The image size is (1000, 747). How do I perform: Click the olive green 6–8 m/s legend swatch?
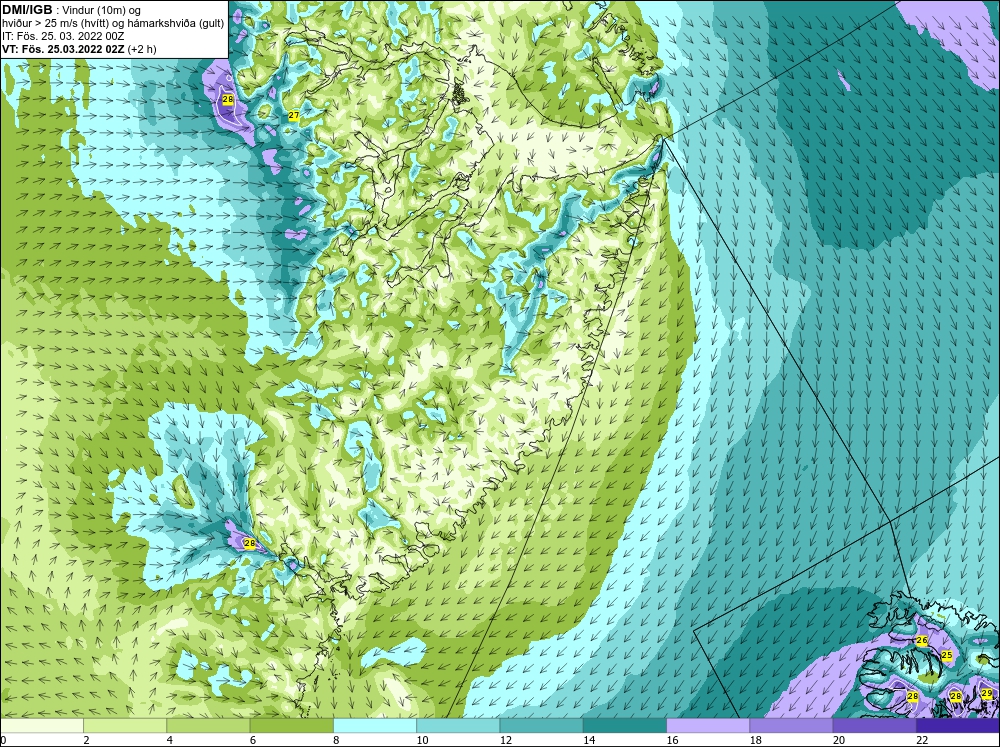tap(291, 726)
